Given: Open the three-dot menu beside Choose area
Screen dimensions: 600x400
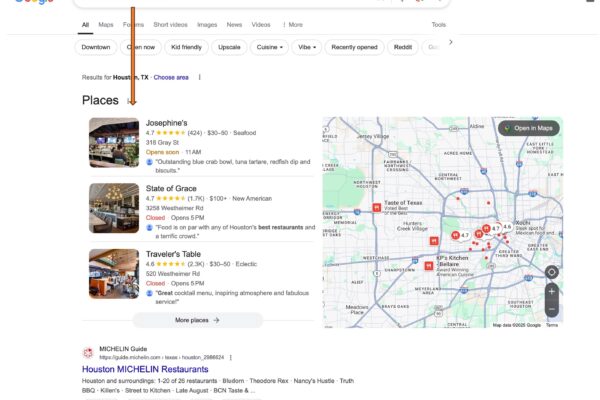Looking at the screenshot, I should tap(199, 77).
